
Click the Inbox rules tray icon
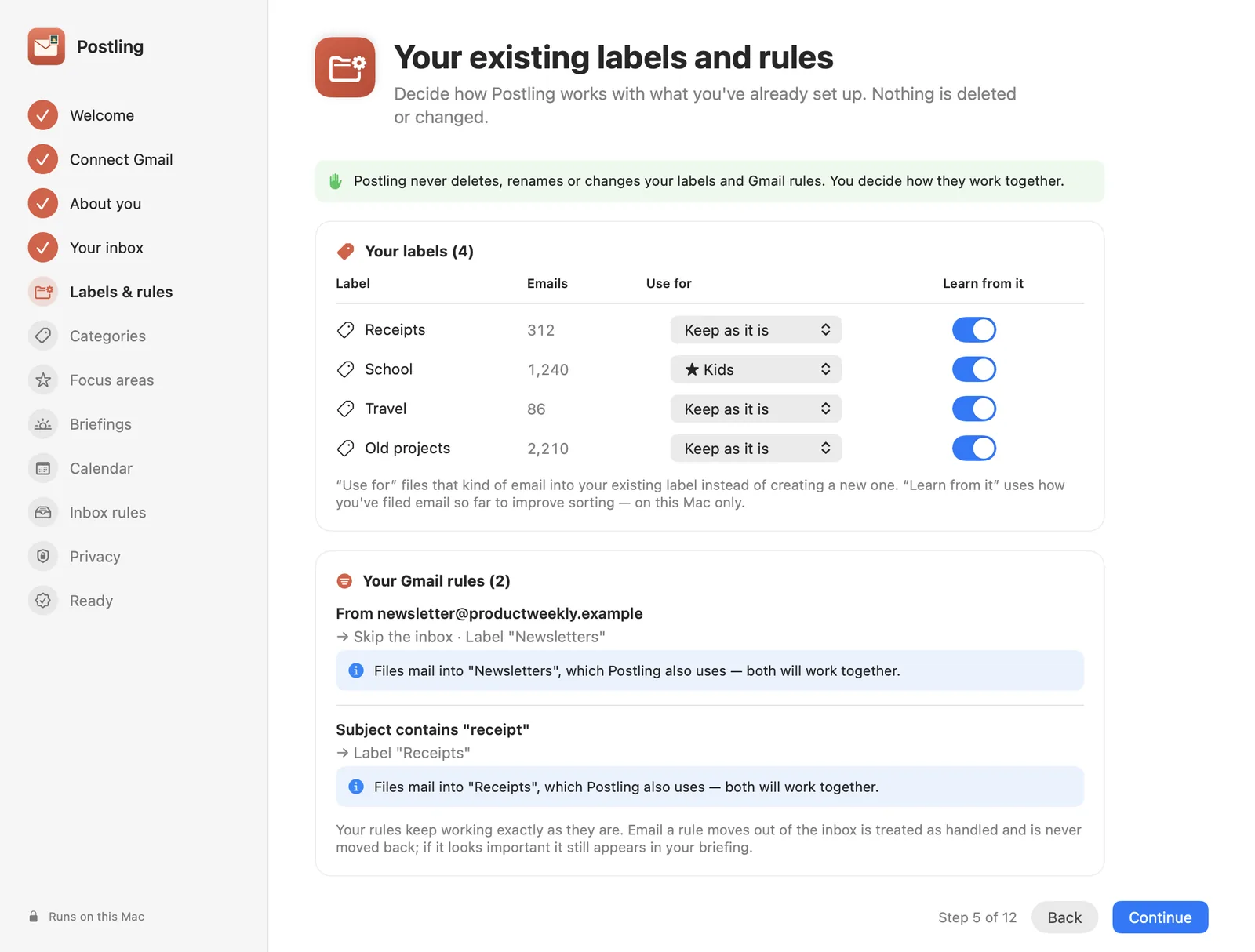pos(43,512)
